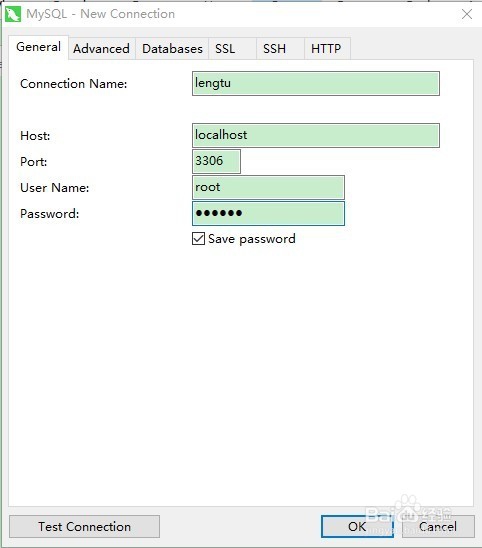
Task: Select the General tab
Action: click(x=38, y=47)
